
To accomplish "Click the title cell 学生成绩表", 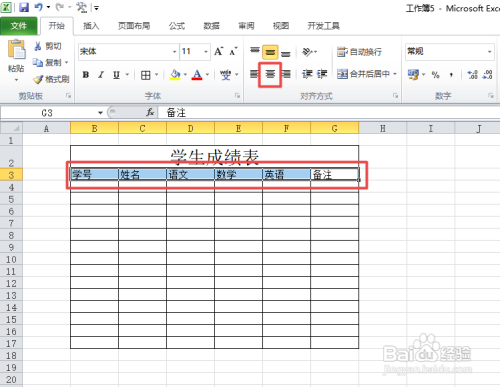I will (214, 157).
